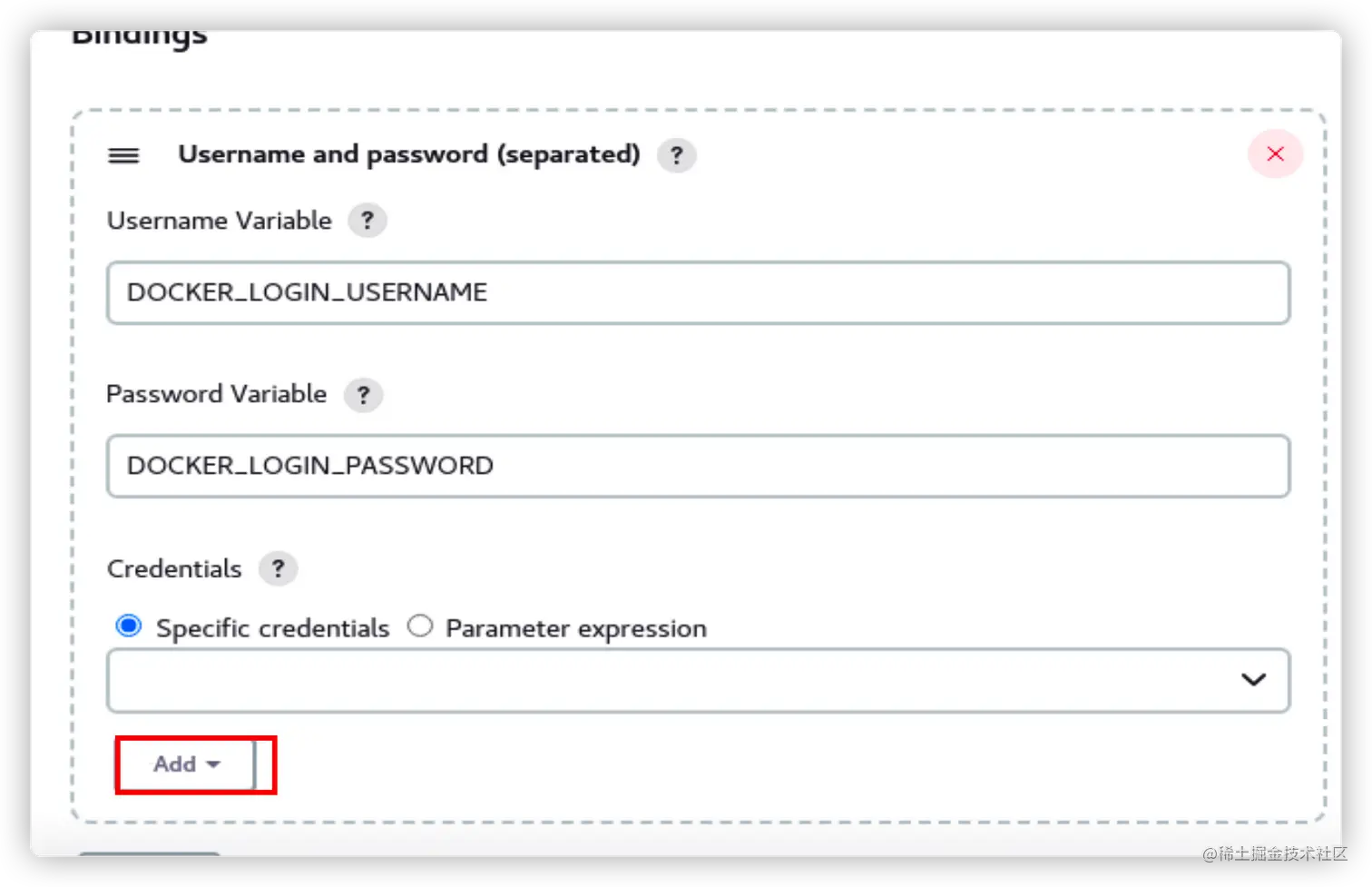
Task: Focus the DOCKER_LOGIN_USERNAME input field
Action: tap(697, 292)
